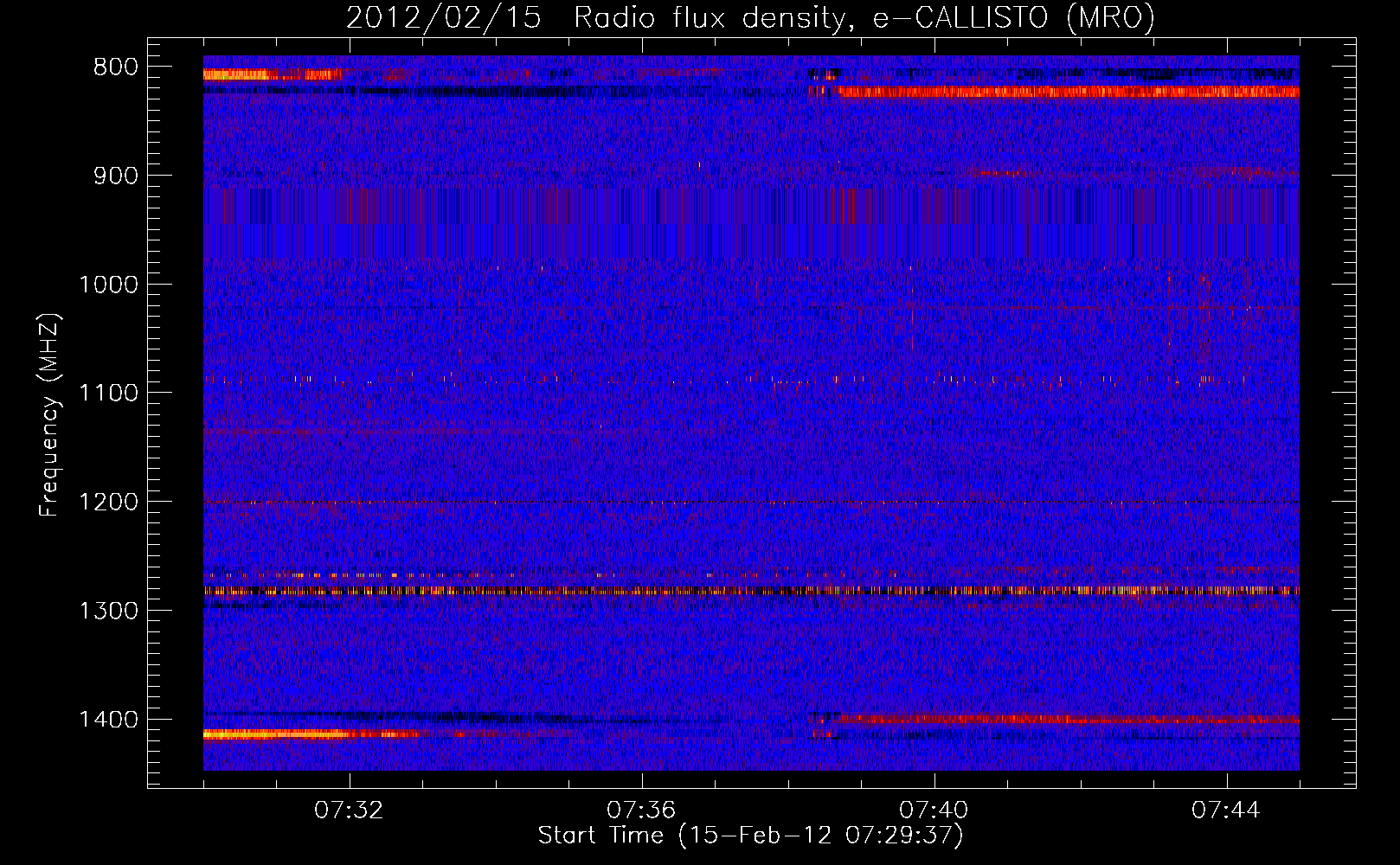Select the '1200' frequency axis label
The height and width of the screenshot is (865, 1400).
109,502
